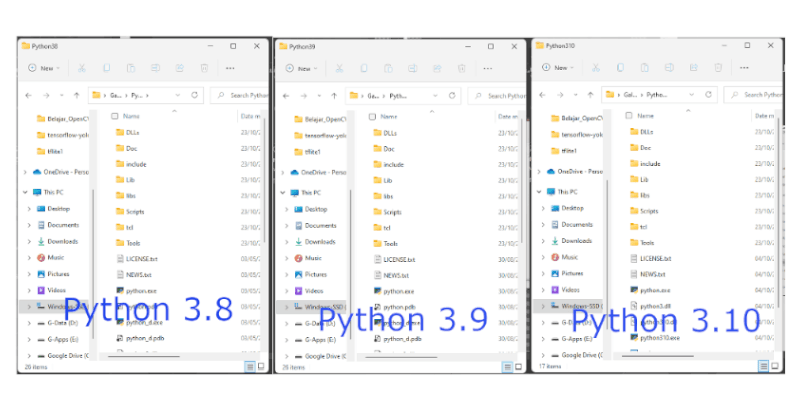This screenshot has width=800, height=420.
Task: Click the Rename icon in the Python38 window
Action: coord(155,68)
